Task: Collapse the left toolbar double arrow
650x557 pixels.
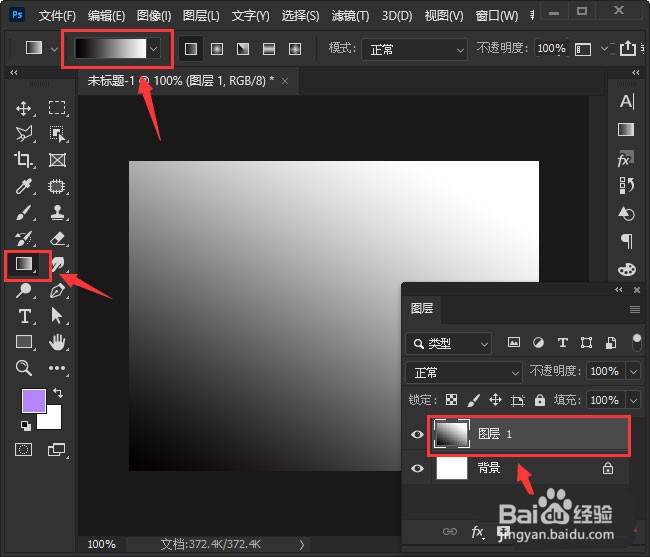Action: [14, 73]
